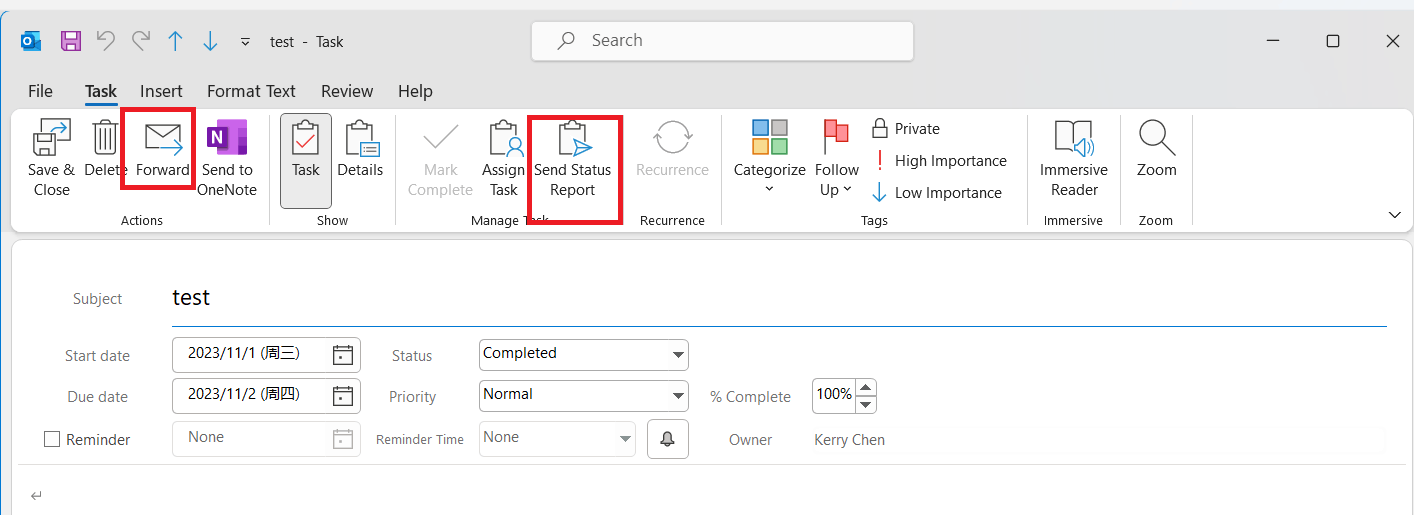
Task: Open Customize Quick Access Toolbar dropdown
Action: pos(245,42)
